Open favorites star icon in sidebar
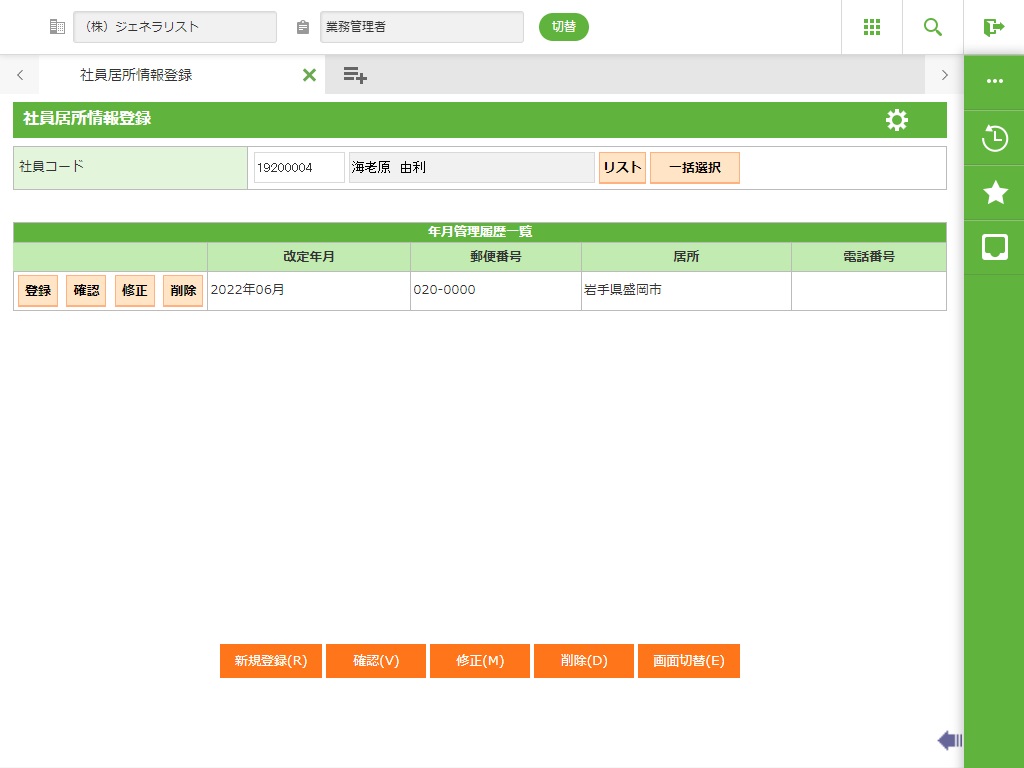Screen dimensions: 1024x768 [x=994, y=193]
